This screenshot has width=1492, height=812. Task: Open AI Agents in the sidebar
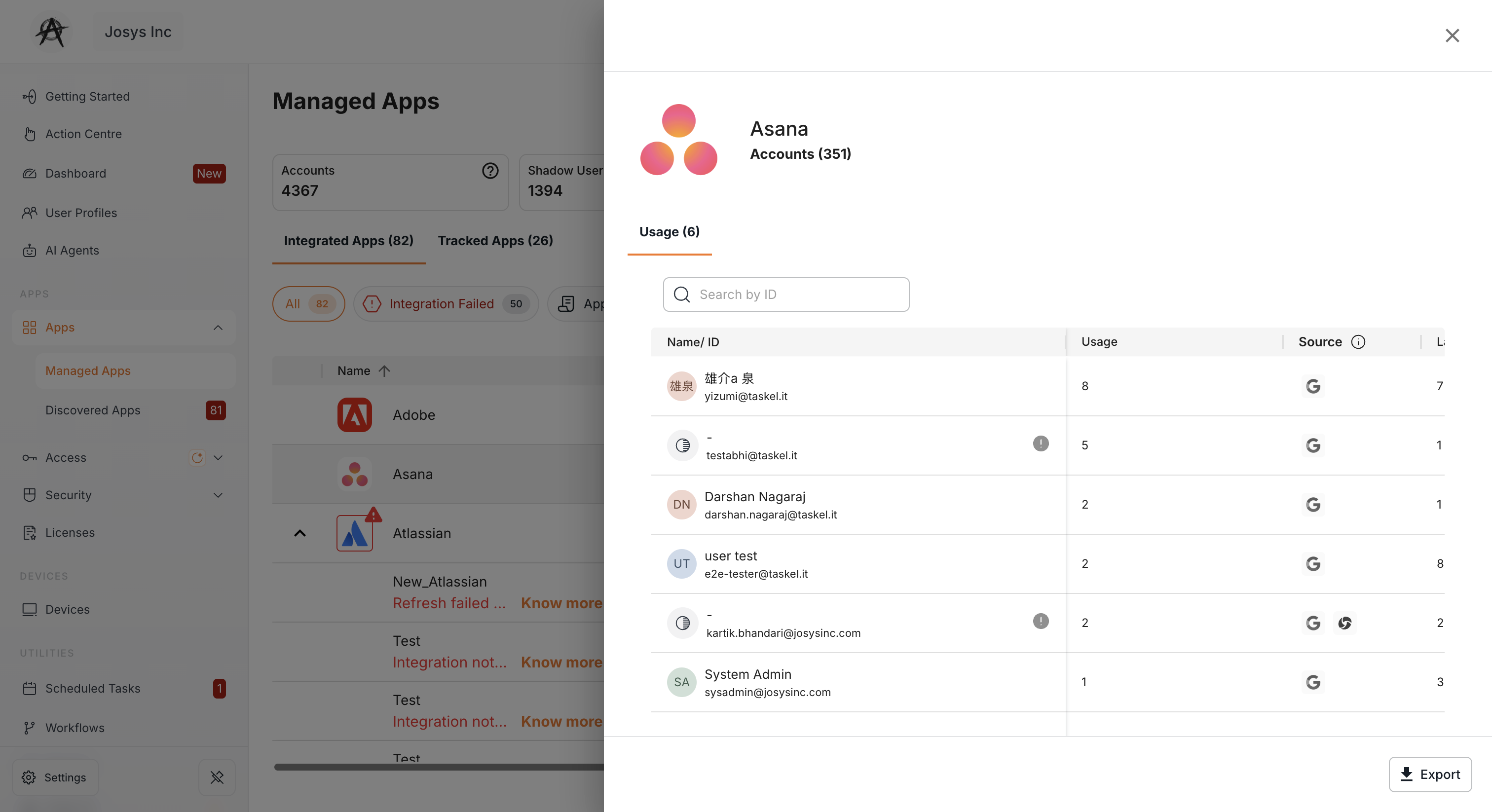pos(72,251)
